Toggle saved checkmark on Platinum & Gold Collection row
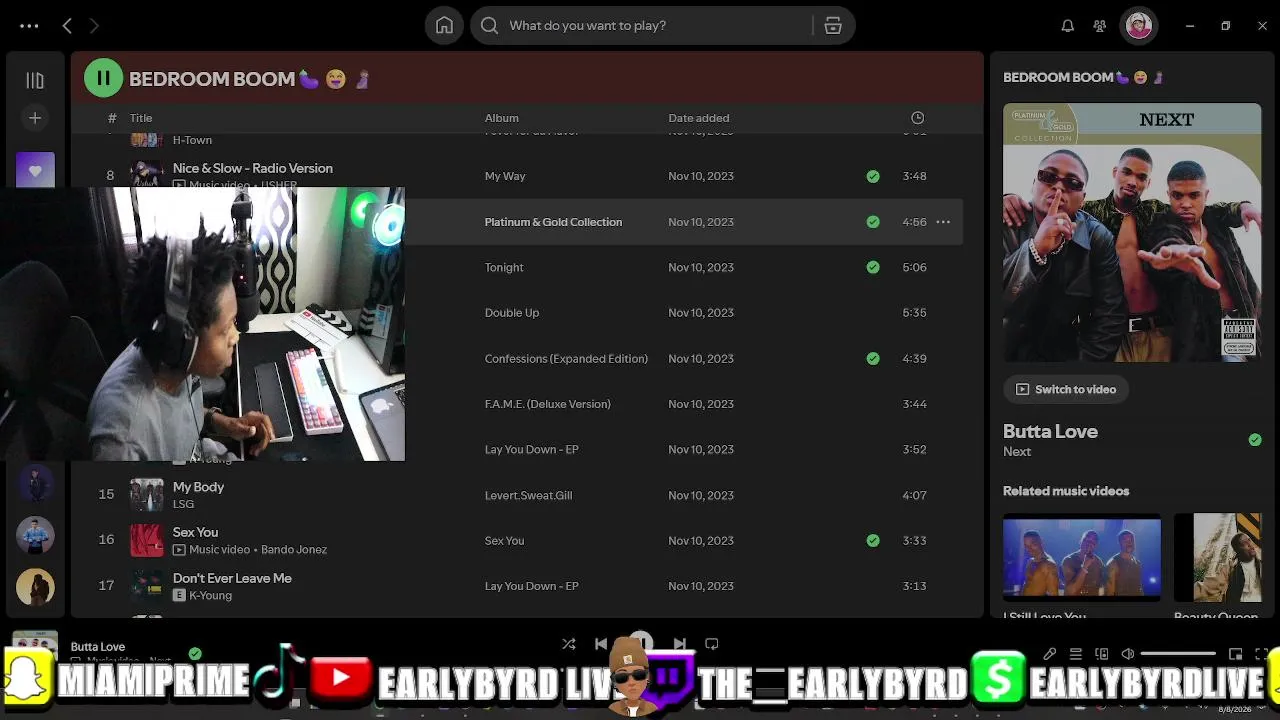Screen dimensions: 1280x720 coord(873,222)
